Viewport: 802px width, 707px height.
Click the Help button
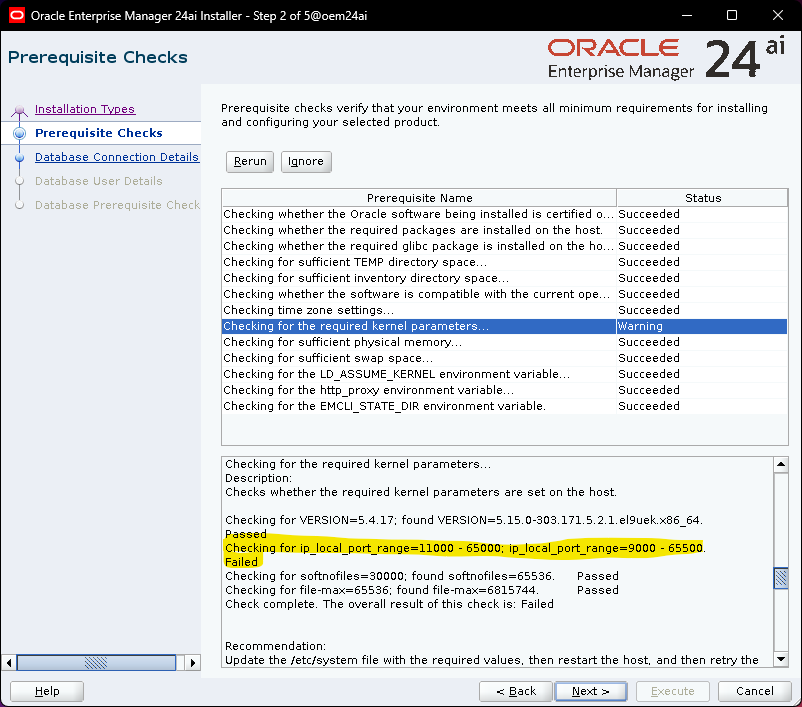point(47,691)
